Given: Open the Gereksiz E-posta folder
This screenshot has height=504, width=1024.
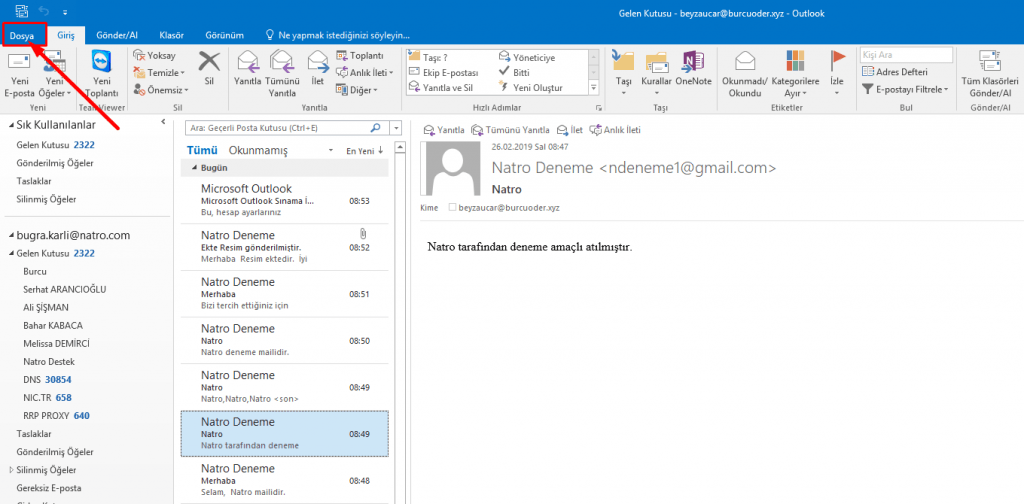Looking at the screenshot, I should 49,488.
